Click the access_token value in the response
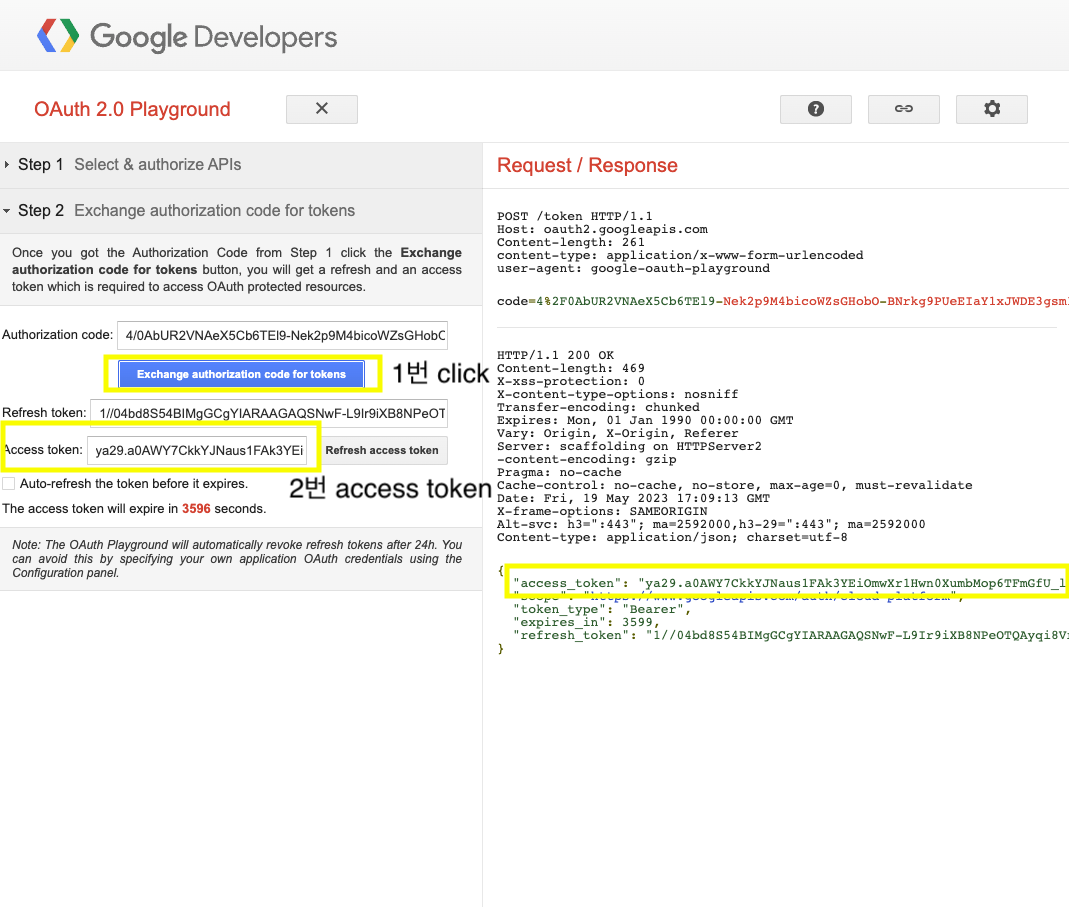 [x=852, y=584]
